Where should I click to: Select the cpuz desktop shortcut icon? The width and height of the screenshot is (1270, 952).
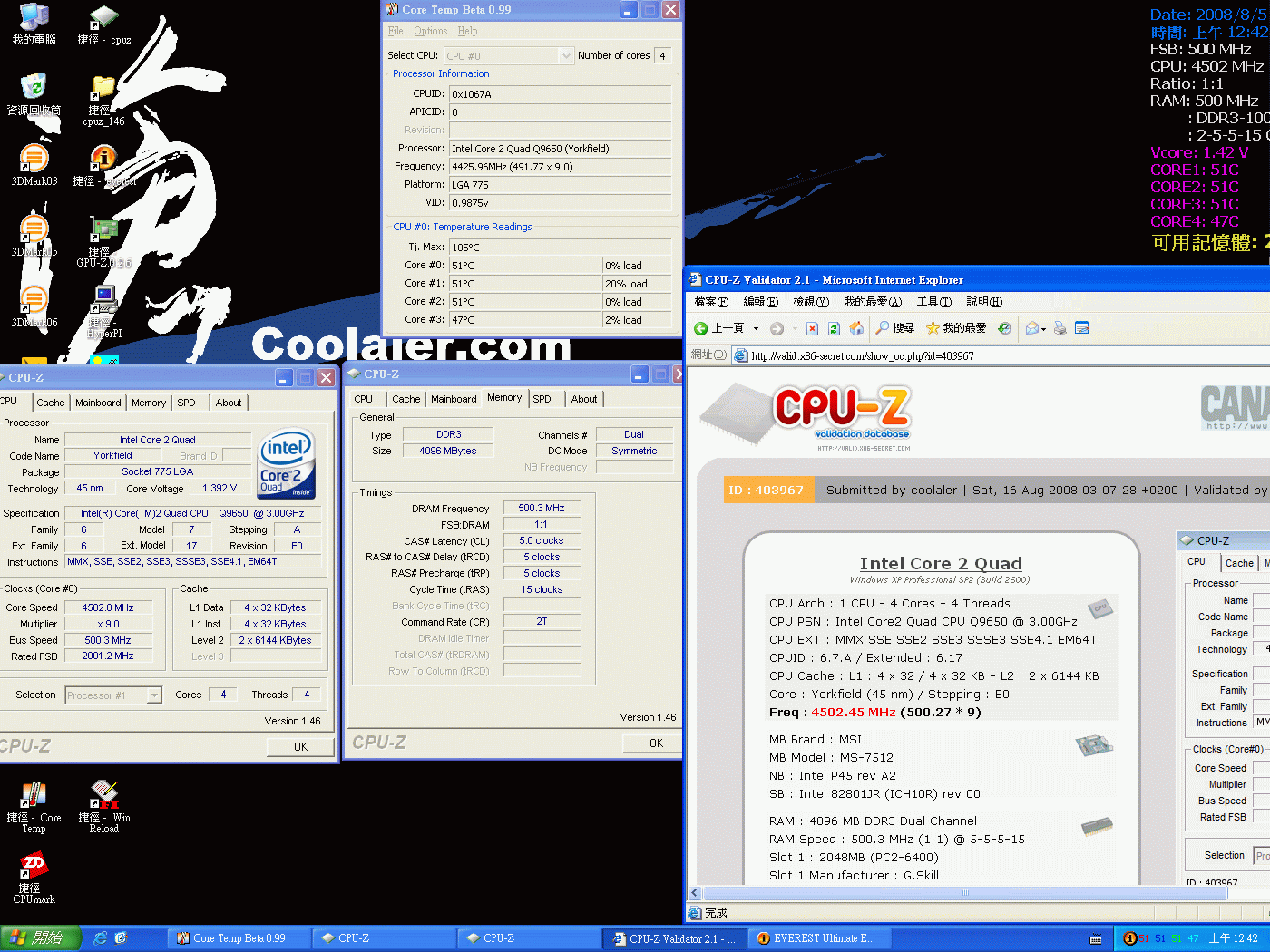tap(104, 24)
